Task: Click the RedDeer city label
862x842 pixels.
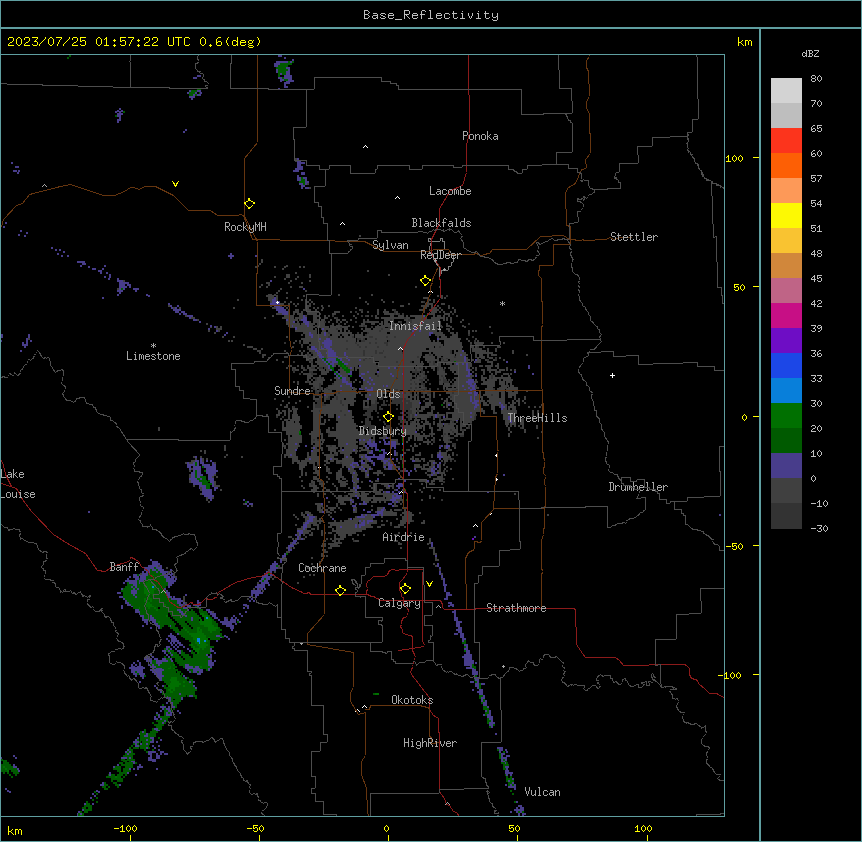Action: 440,255
